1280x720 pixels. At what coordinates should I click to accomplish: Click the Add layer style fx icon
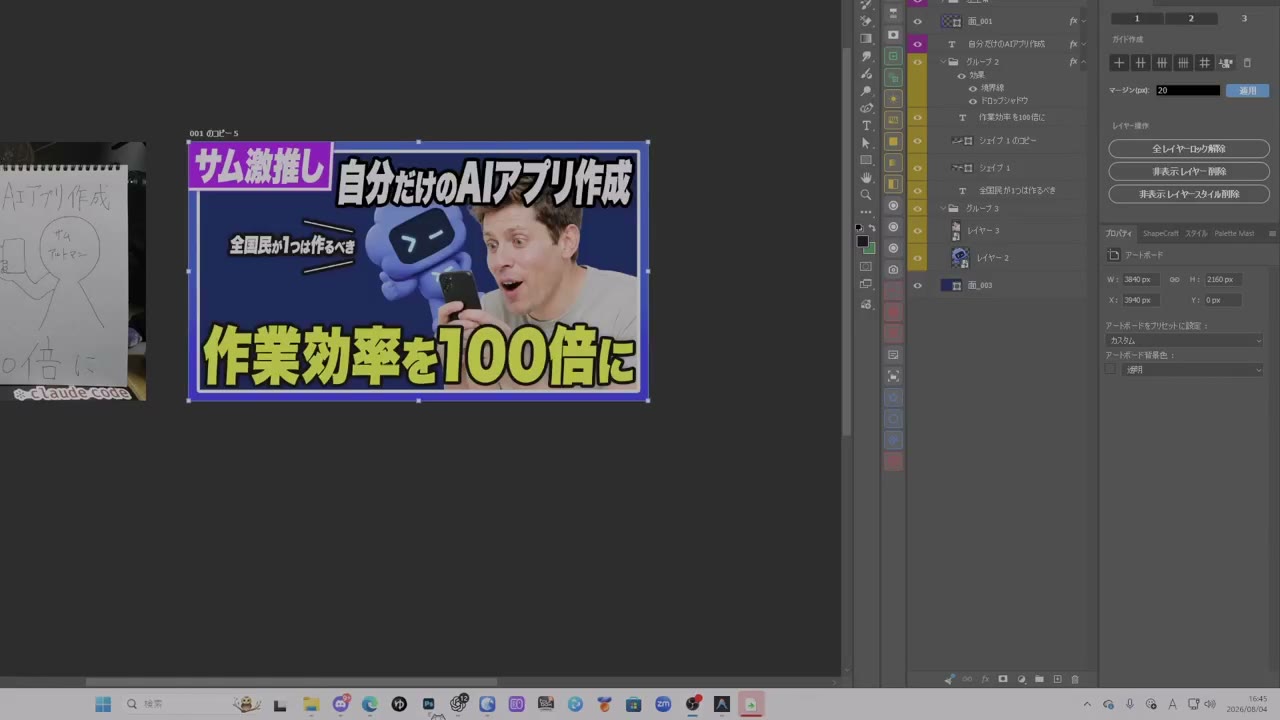tap(985, 679)
